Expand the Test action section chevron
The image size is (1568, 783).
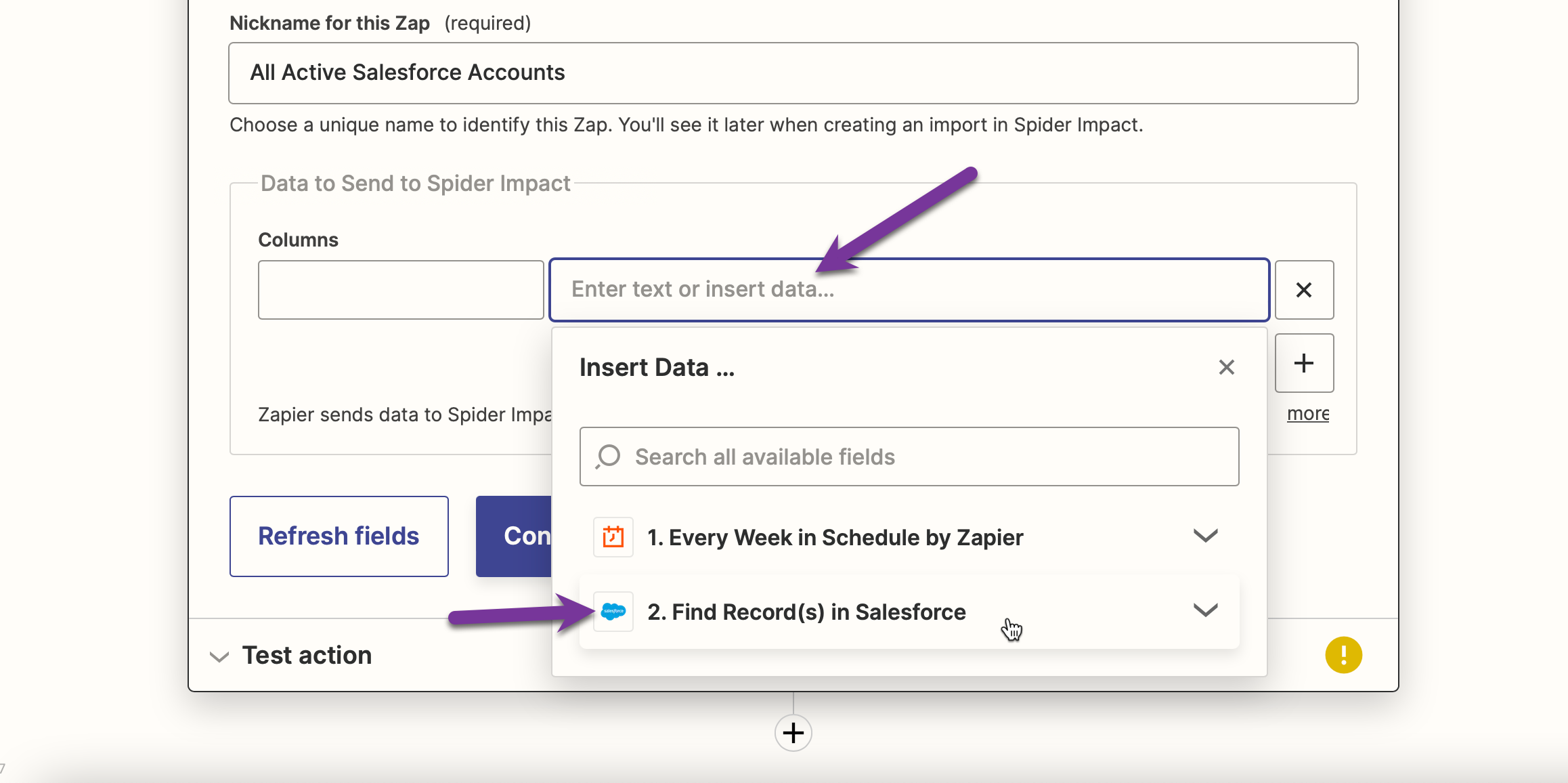click(219, 656)
